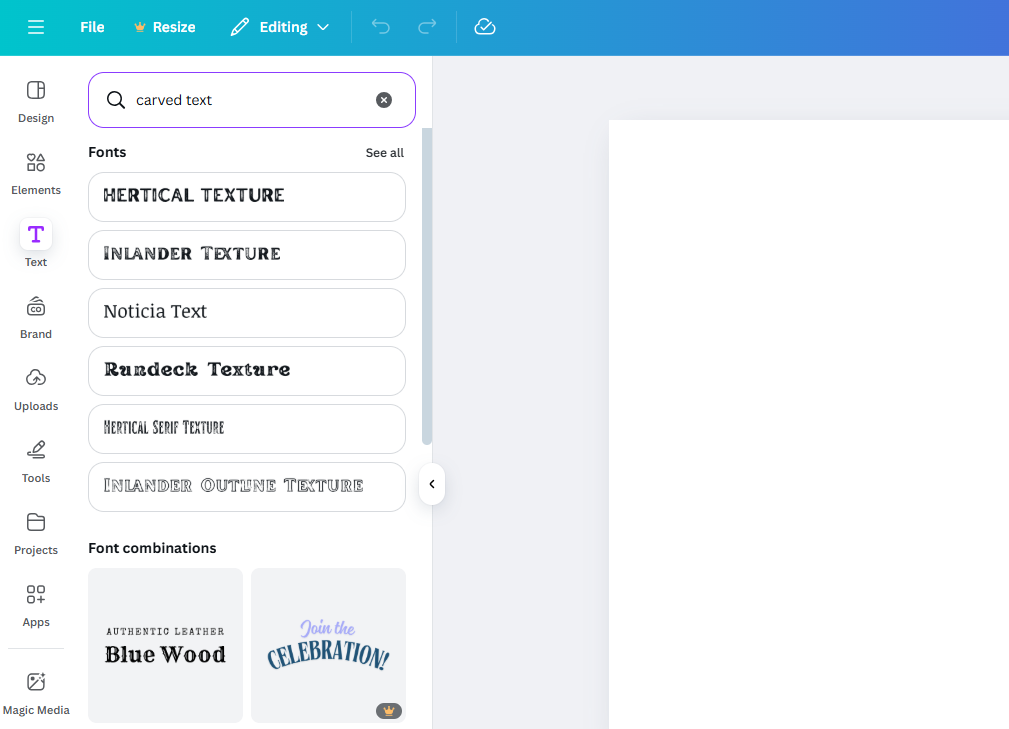
Task: Click the Resize button
Action: tap(164, 27)
